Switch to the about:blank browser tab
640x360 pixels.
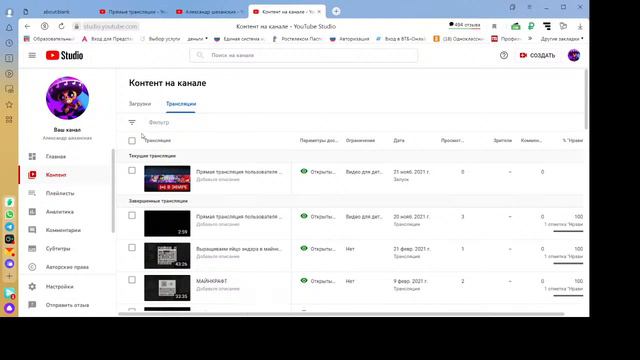tap(56, 12)
